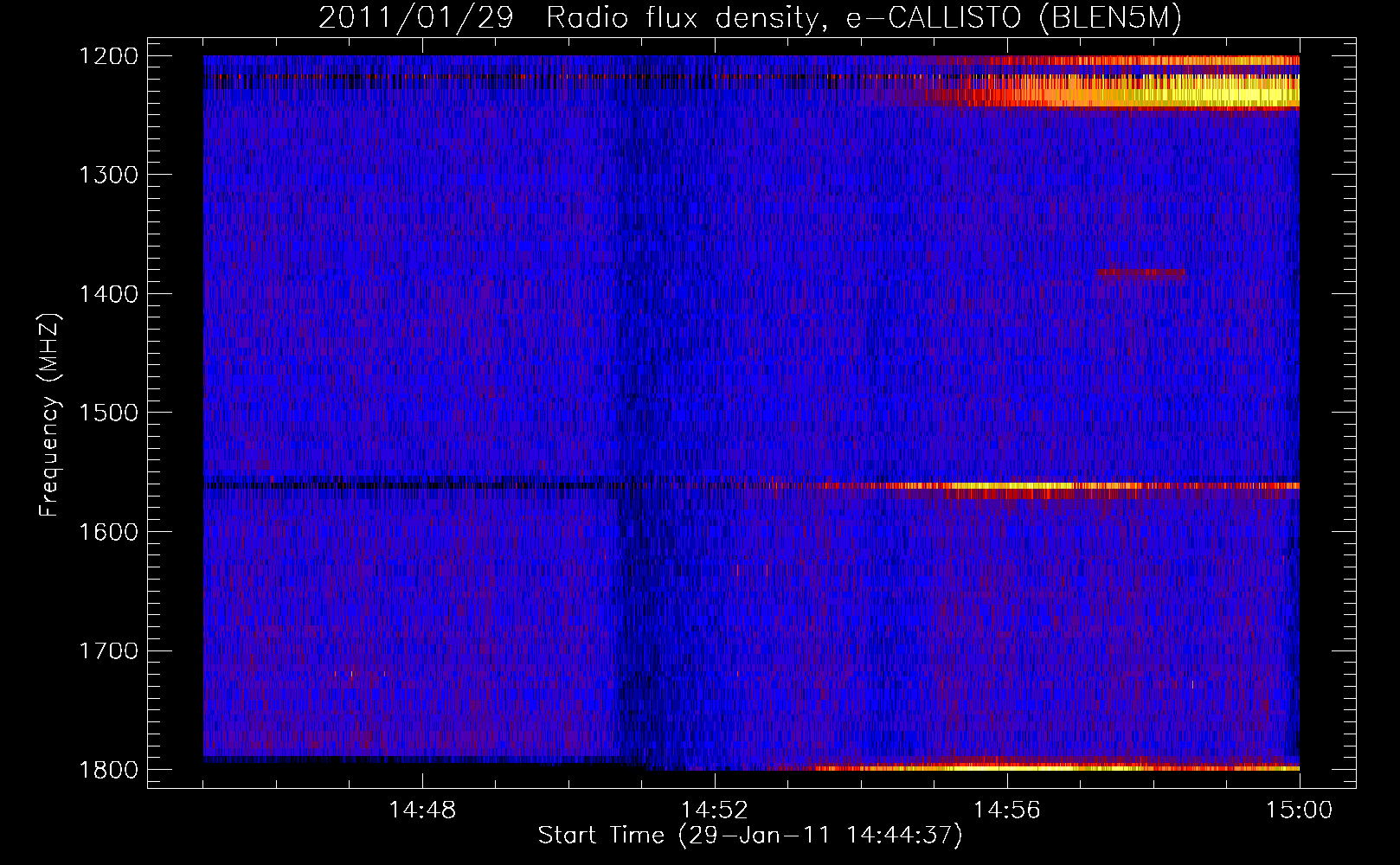
Task: Click the 1700 frequency tick label
Action: pos(108,650)
